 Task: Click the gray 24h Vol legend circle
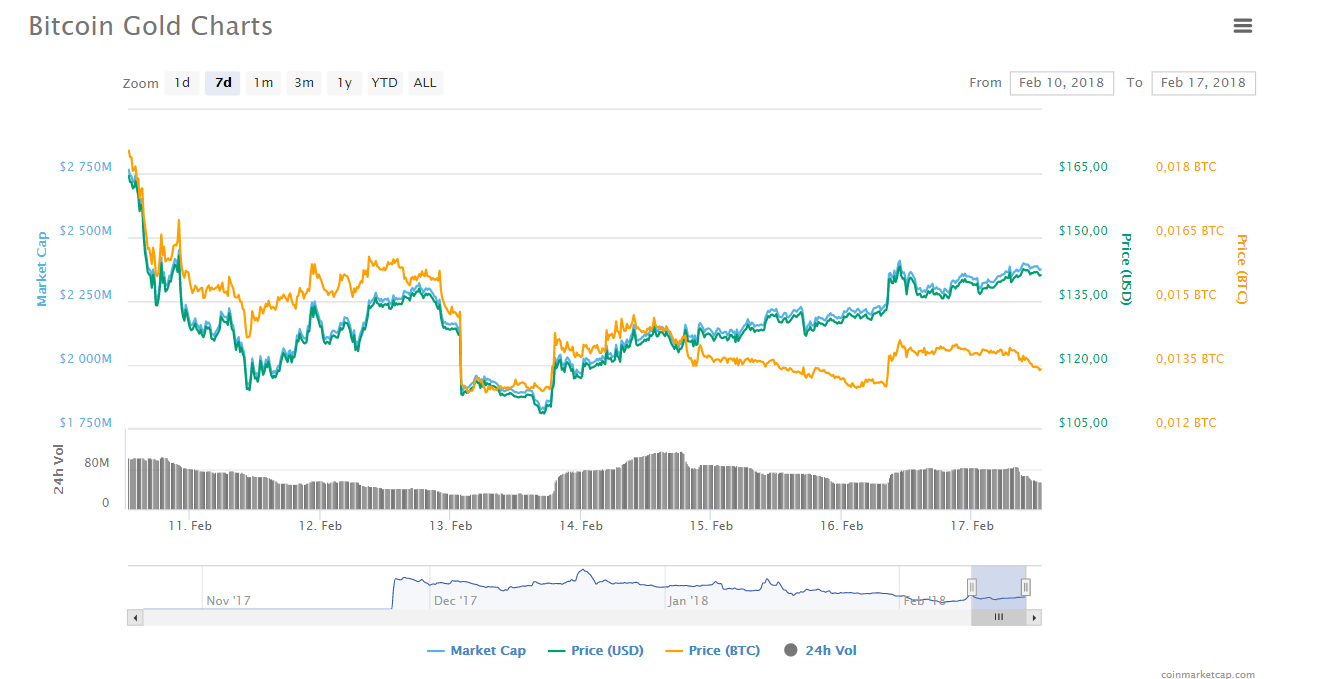click(790, 650)
